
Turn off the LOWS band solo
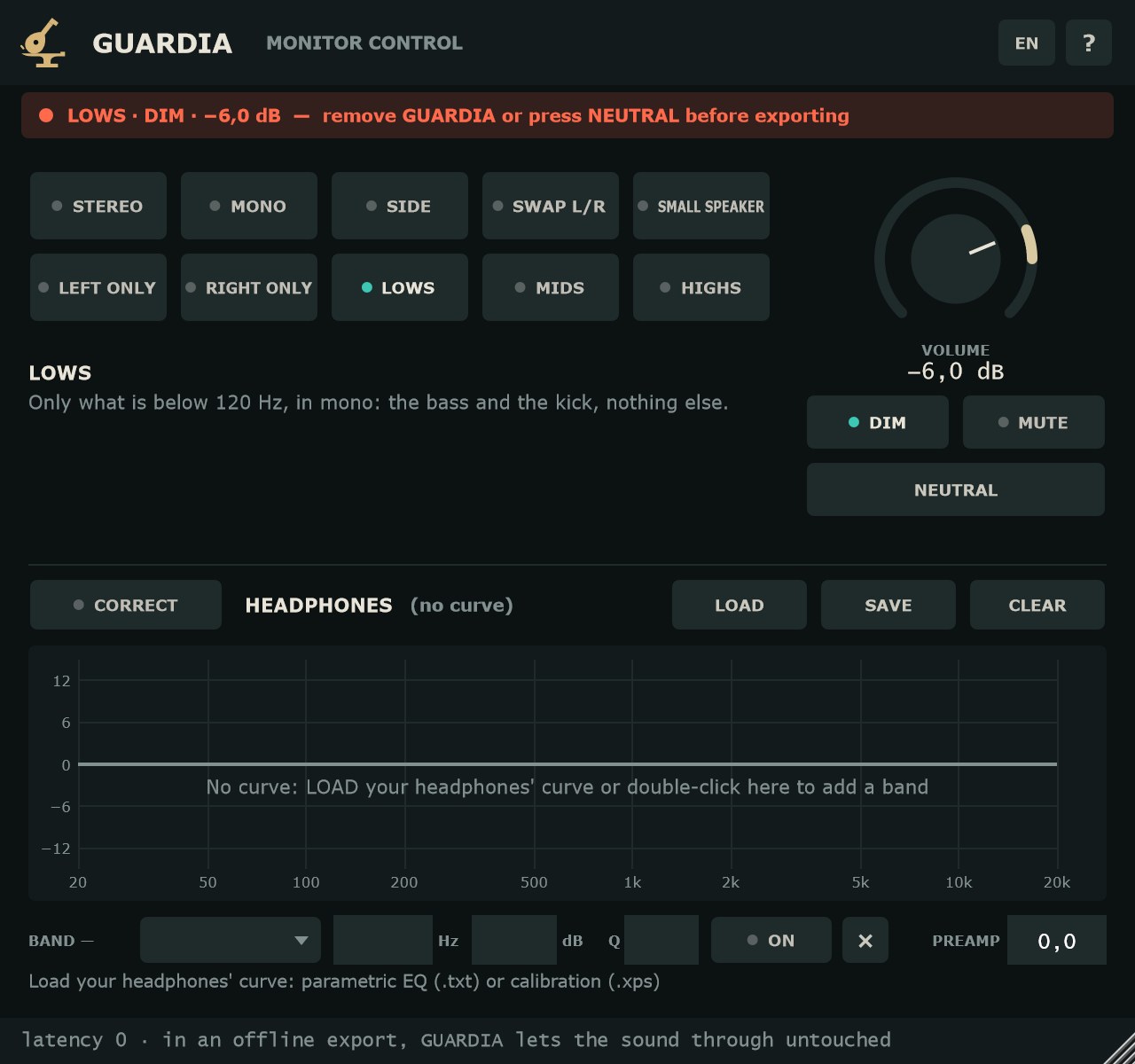[x=400, y=287]
